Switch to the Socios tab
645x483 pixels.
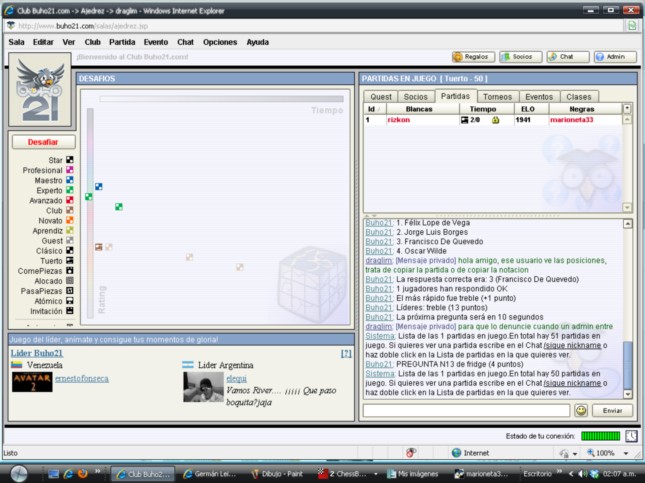click(x=415, y=97)
